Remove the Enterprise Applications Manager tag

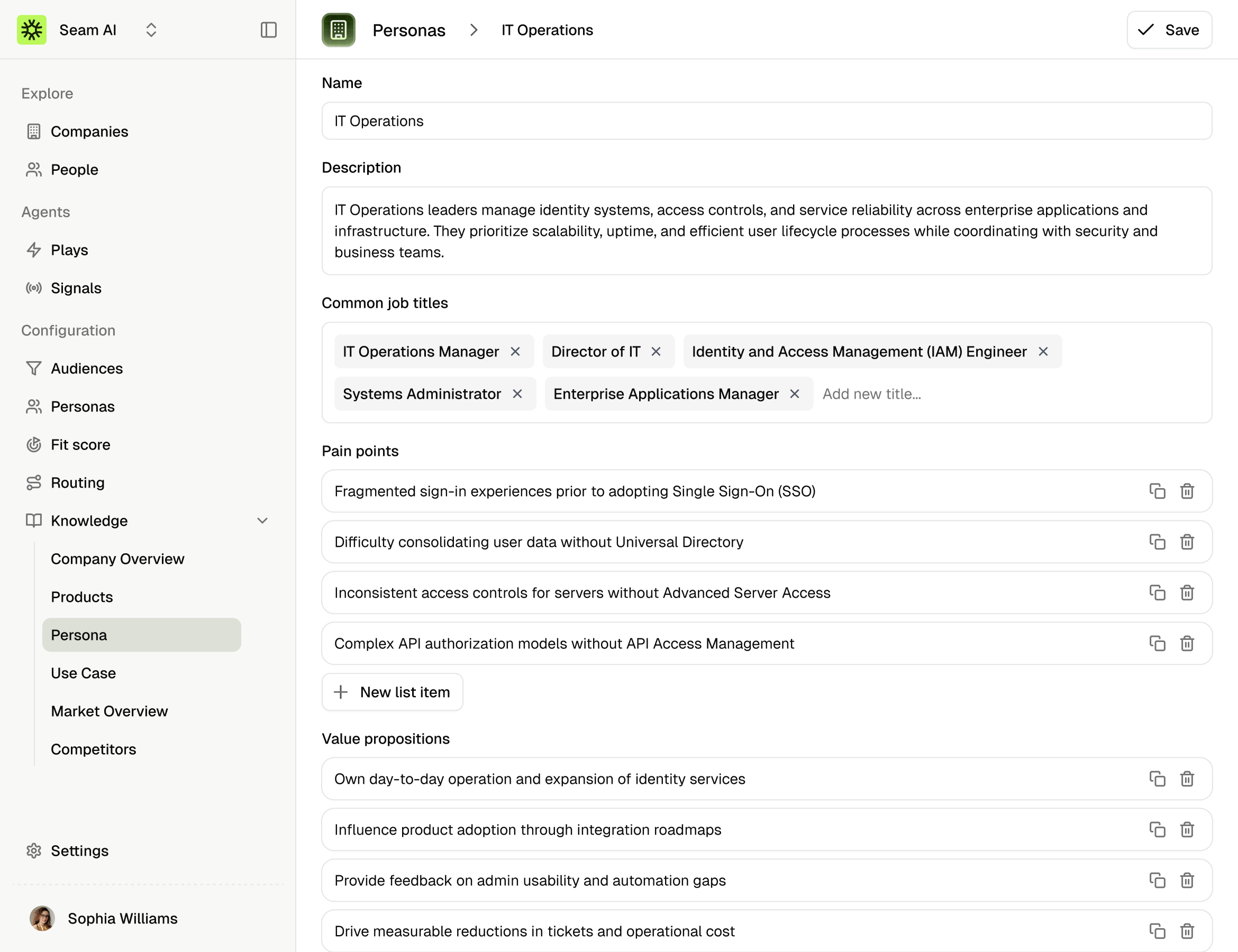click(x=795, y=394)
